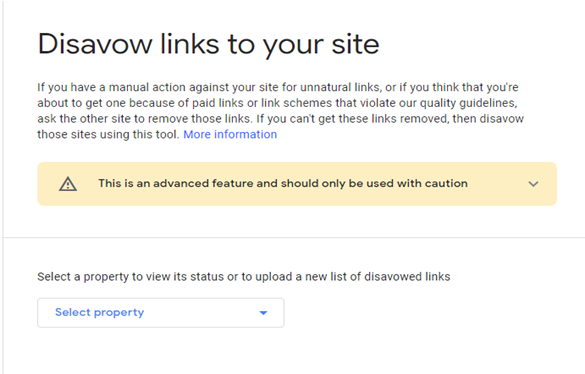Click the blue dropdown arrow beside Select property
The image size is (585, 374).
point(263,313)
